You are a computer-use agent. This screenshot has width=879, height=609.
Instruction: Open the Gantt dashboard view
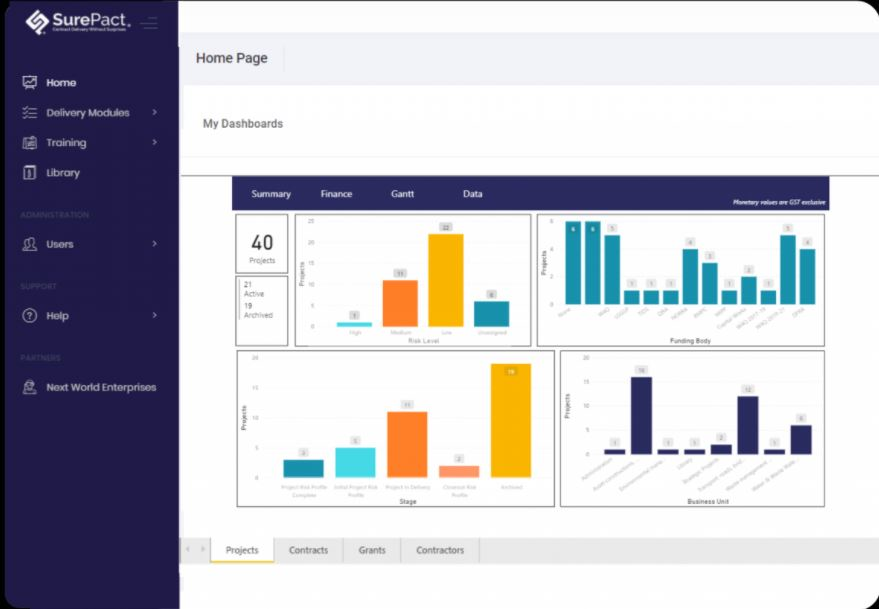(402, 193)
